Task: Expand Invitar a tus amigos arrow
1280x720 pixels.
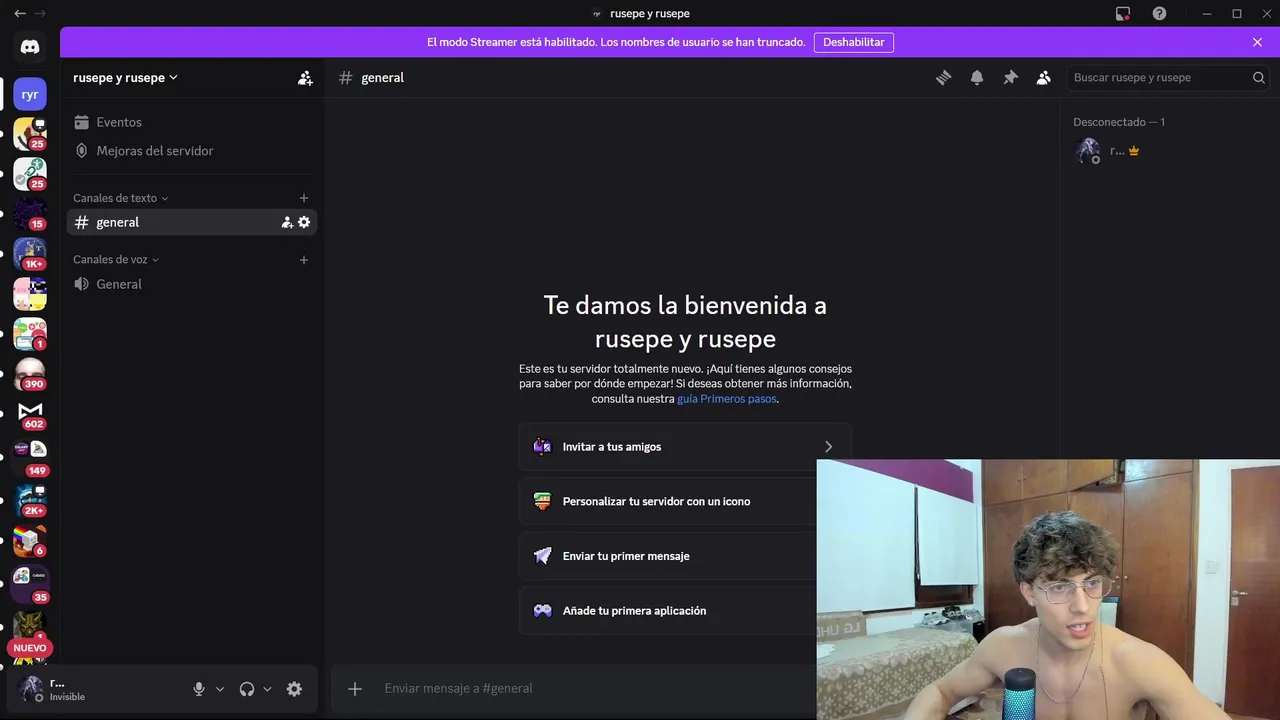Action: pos(828,447)
